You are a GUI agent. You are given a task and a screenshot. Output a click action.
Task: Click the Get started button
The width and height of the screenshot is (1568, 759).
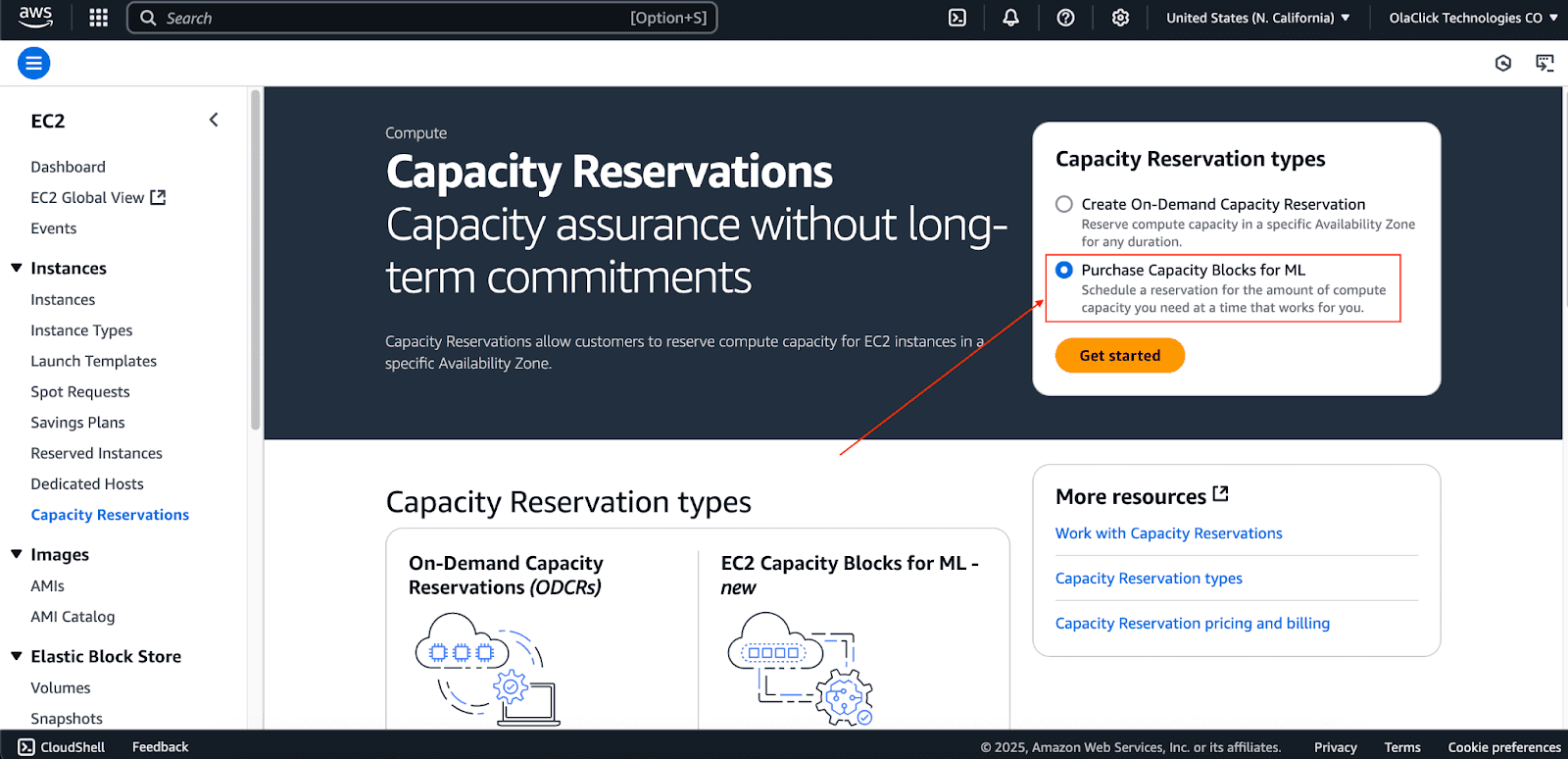click(1119, 356)
